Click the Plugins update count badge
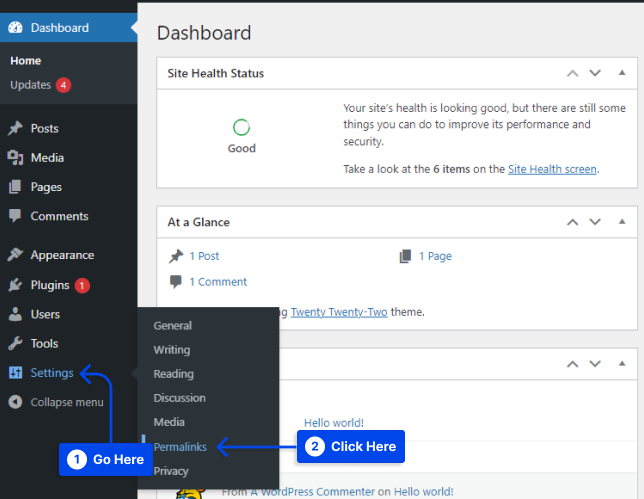The image size is (644, 499). click(82, 285)
